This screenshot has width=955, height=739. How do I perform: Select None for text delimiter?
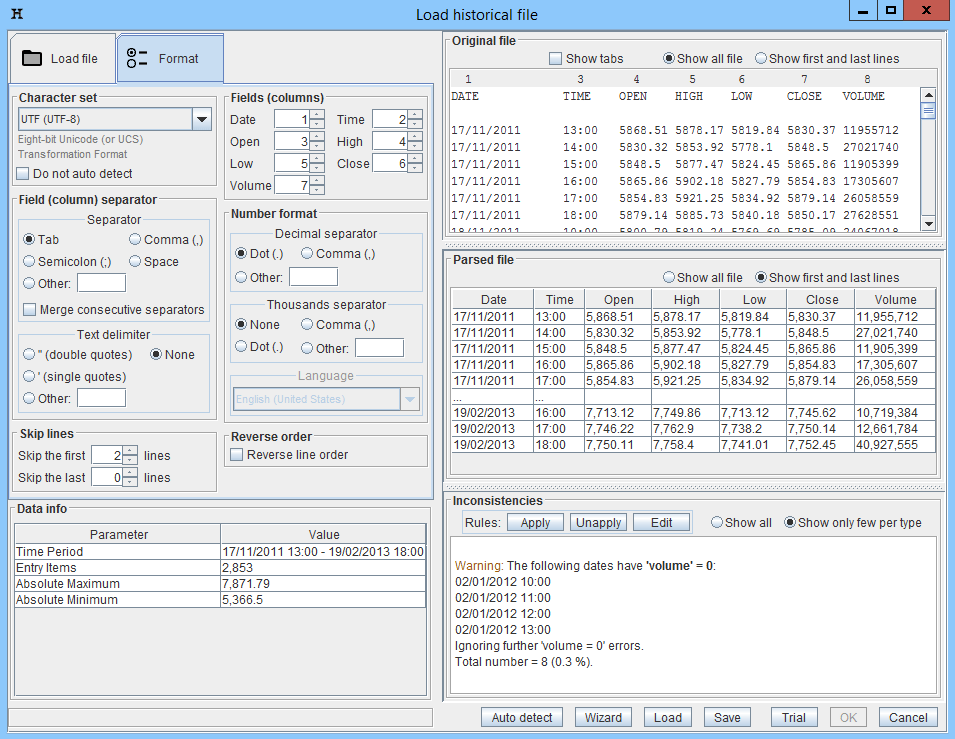[156, 355]
